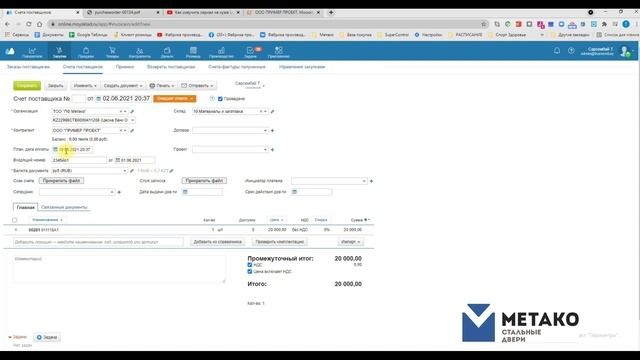Viewport: 640px width, 360px height.
Task: Open the Отправить dropdown
Action: [198, 86]
